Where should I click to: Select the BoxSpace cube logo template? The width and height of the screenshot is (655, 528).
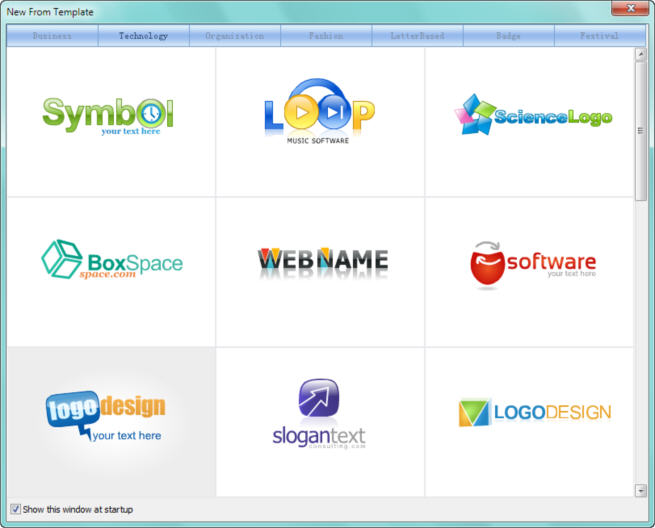(x=110, y=271)
